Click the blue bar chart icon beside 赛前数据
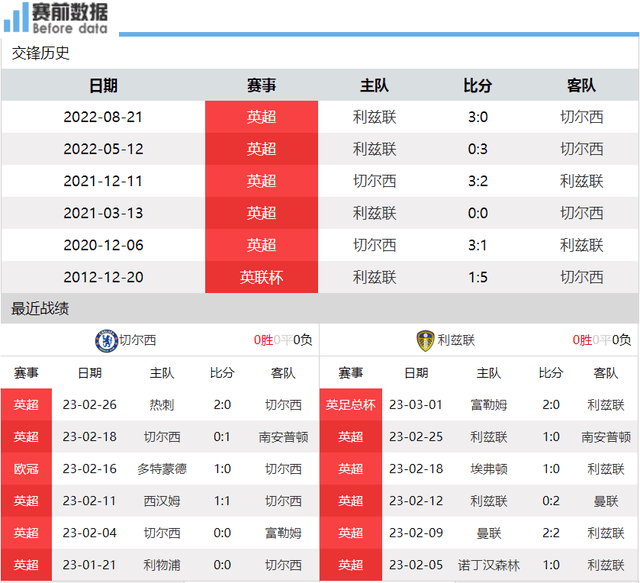The image size is (640, 583). 16,17
